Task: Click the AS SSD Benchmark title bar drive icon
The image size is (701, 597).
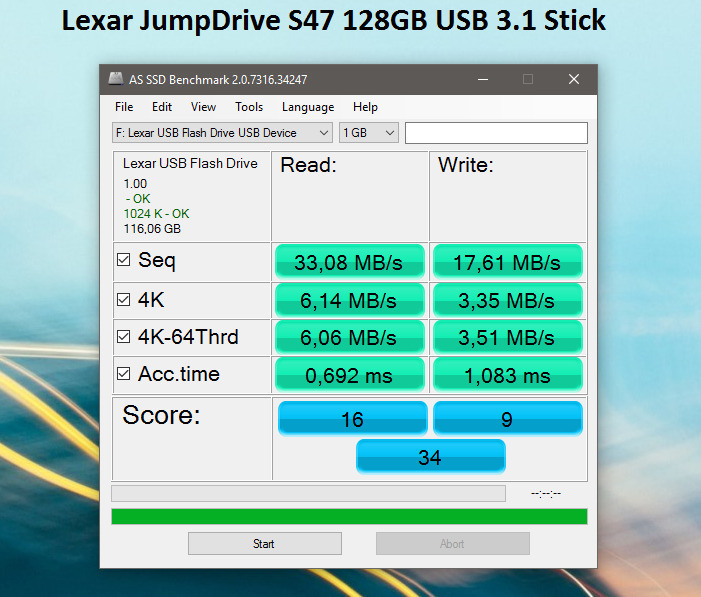Action: point(116,79)
